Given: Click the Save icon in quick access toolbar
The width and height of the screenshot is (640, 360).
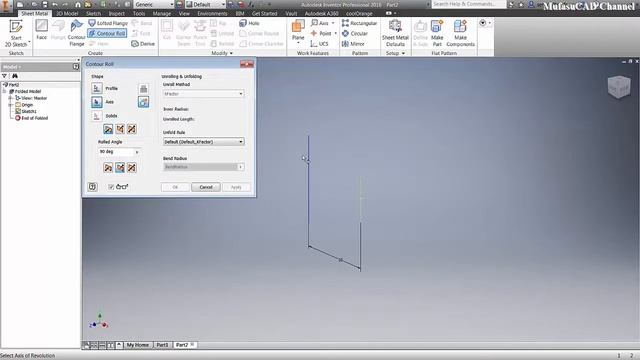Looking at the screenshot, I should coord(45,4).
